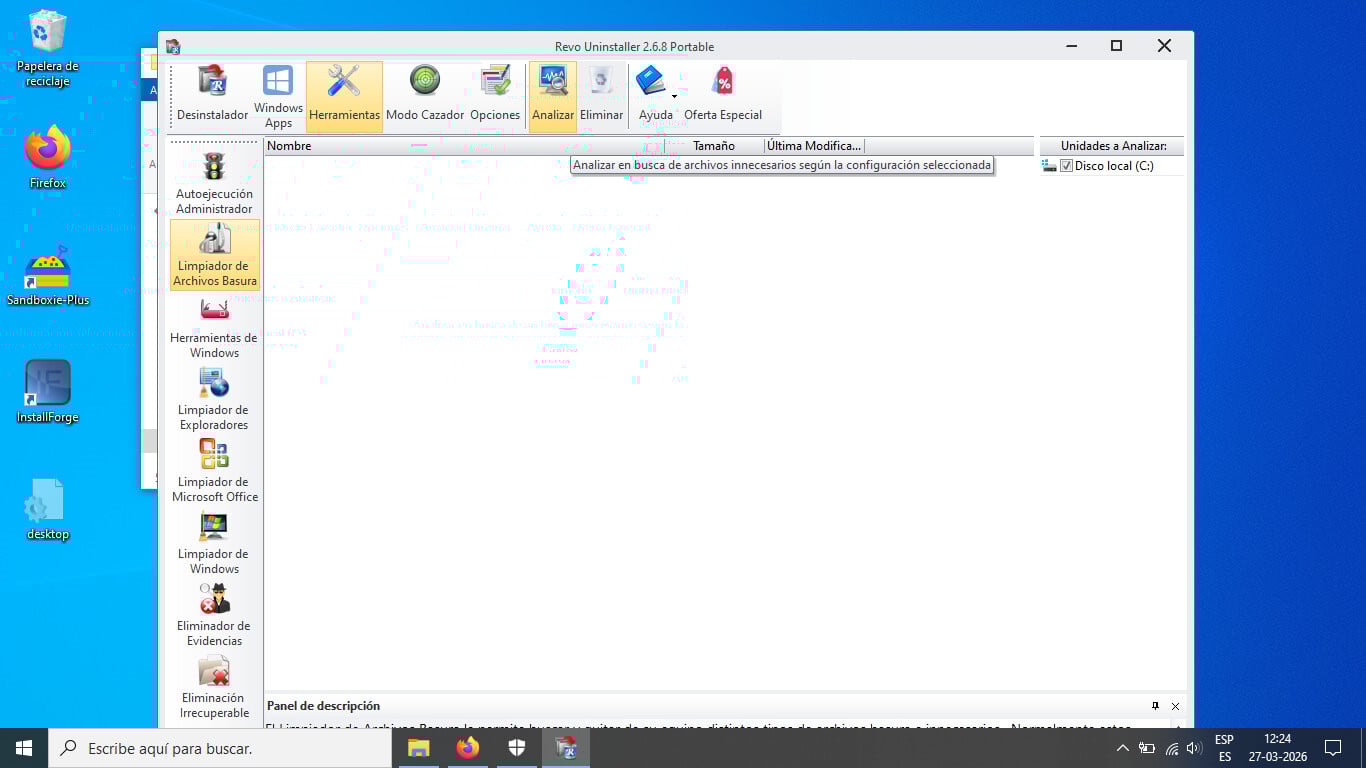Activate Modo Cazador hunter mode
This screenshot has width=1366, height=768.
click(x=425, y=96)
